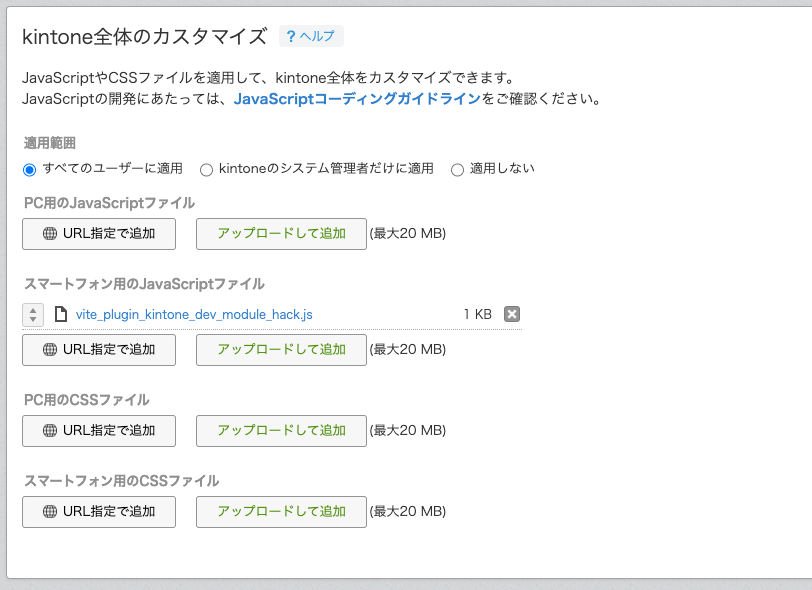Open the ヘルプ help link
This screenshot has width=812, height=590.
coord(311,36)
